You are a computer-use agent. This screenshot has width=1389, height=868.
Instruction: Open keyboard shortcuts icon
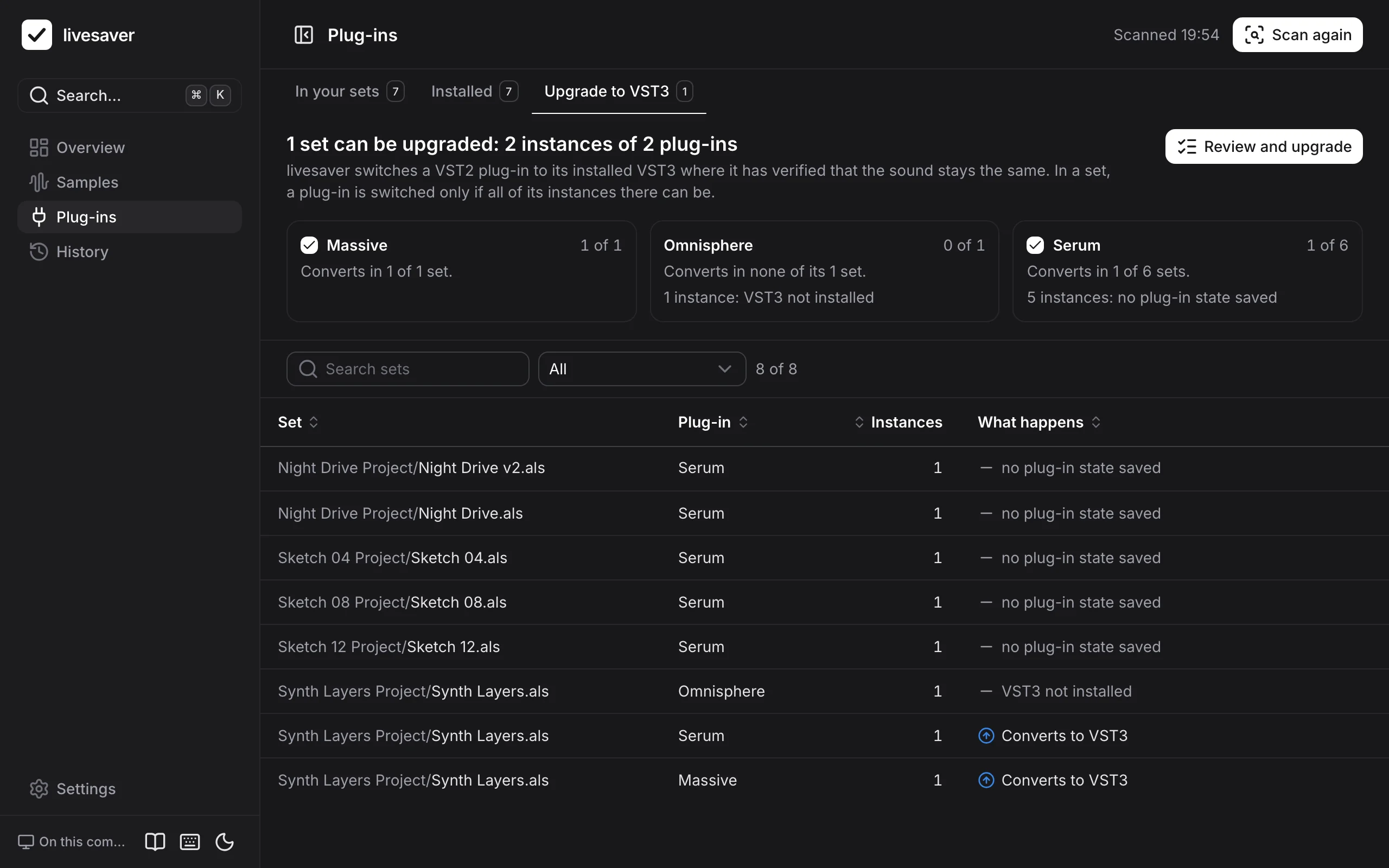(x=190, y=841)
